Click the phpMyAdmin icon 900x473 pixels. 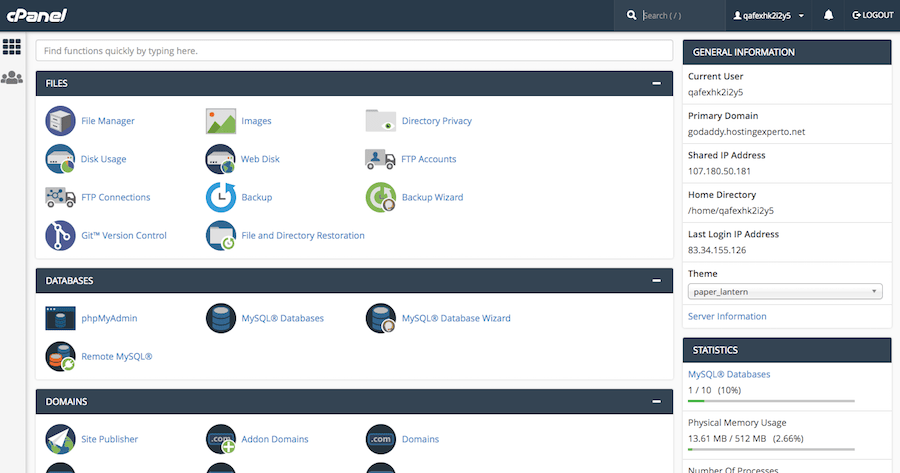[x=60, y=318]
